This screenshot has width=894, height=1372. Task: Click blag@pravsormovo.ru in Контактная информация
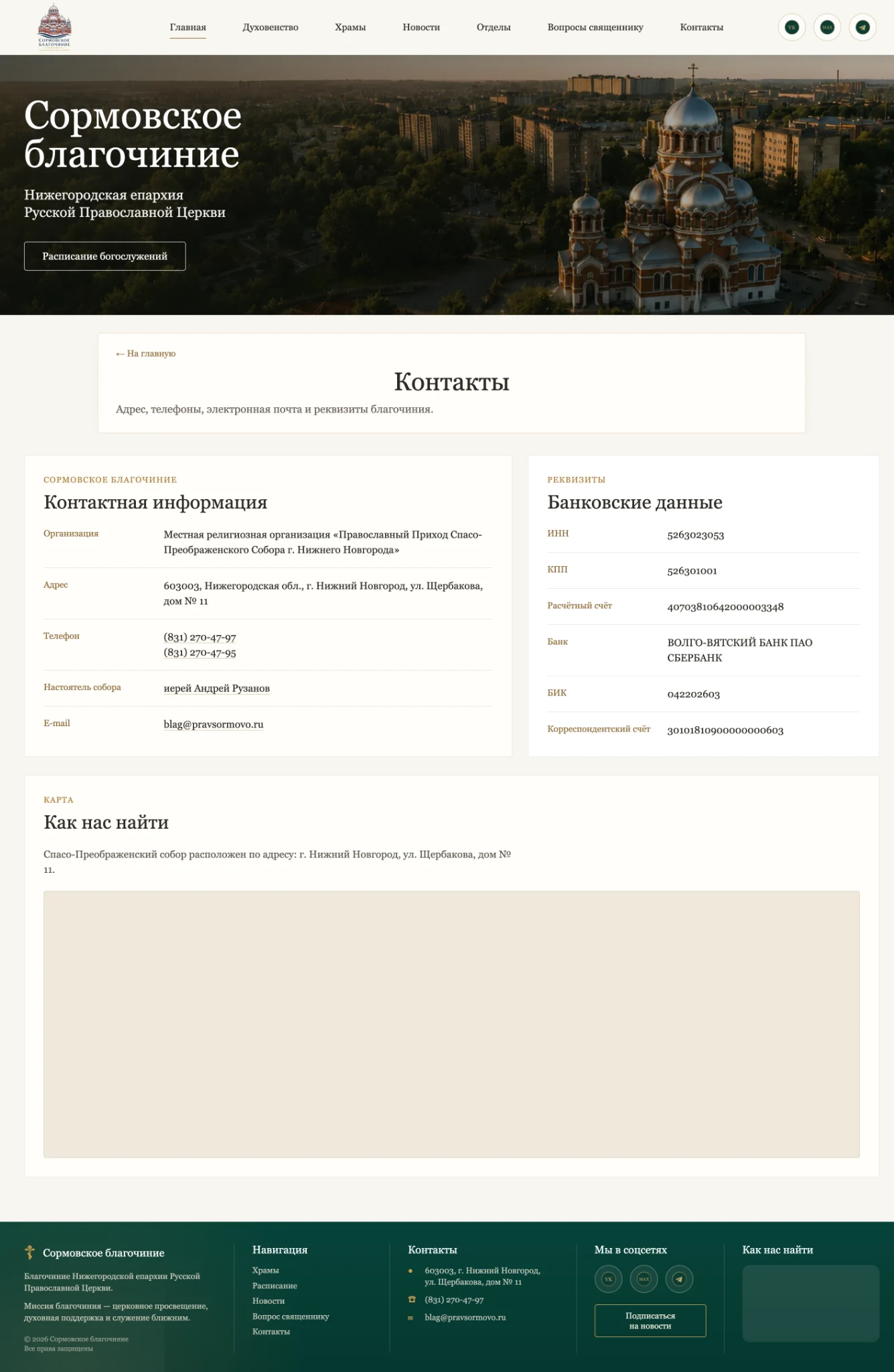pyautogui.click(x=213, y=725)
